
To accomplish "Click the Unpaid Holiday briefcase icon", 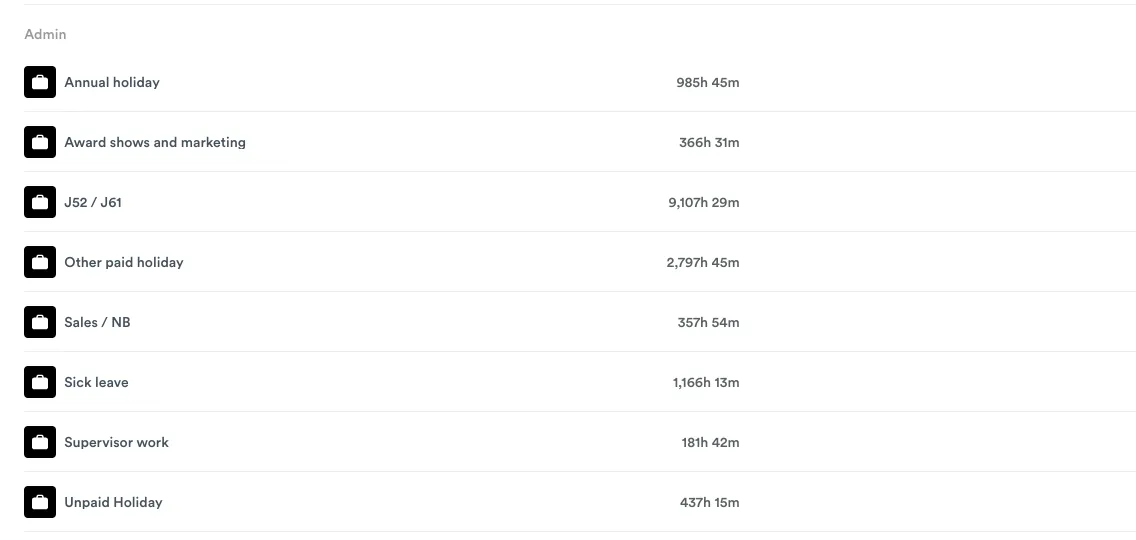I will (40, 502).
